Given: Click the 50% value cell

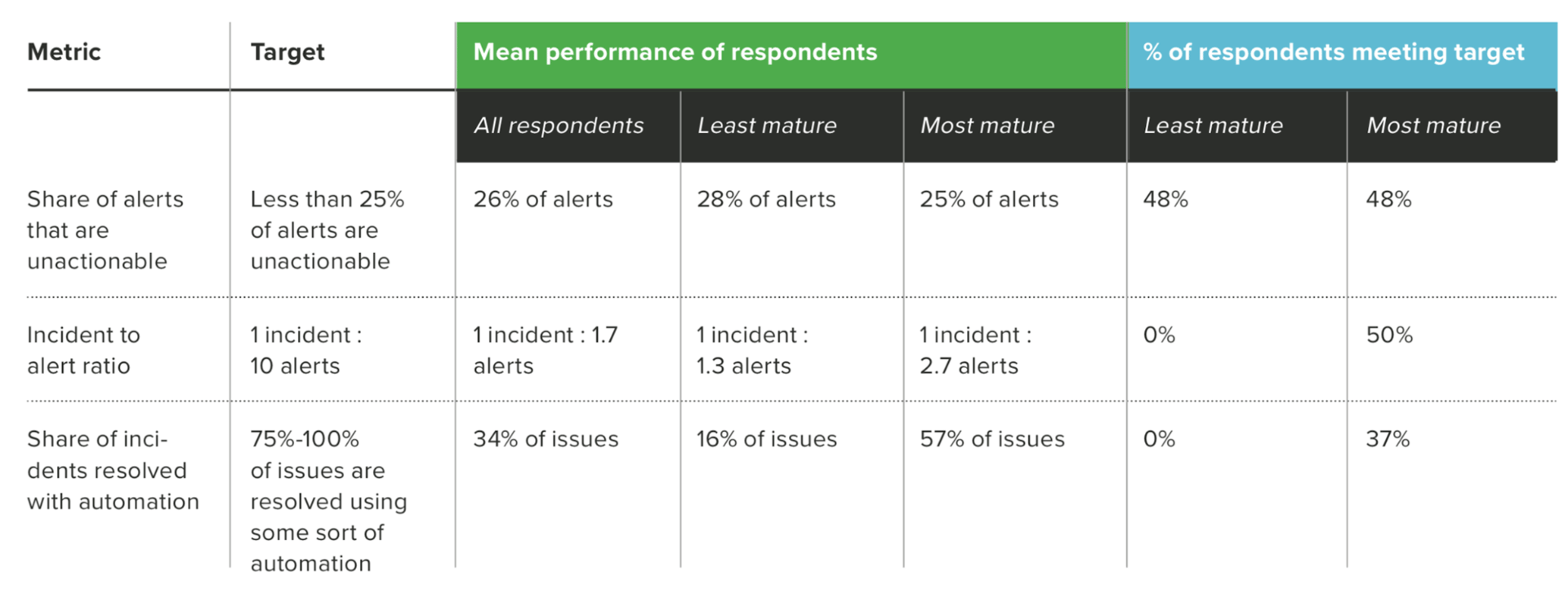Looking at the screenshot, I should tap(1389, 335).
